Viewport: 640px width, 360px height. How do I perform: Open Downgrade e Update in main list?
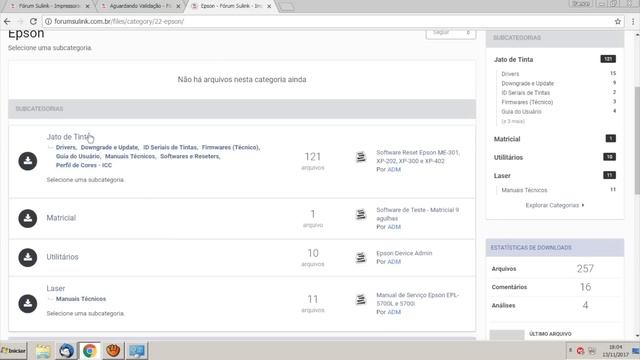coord(109,147)
